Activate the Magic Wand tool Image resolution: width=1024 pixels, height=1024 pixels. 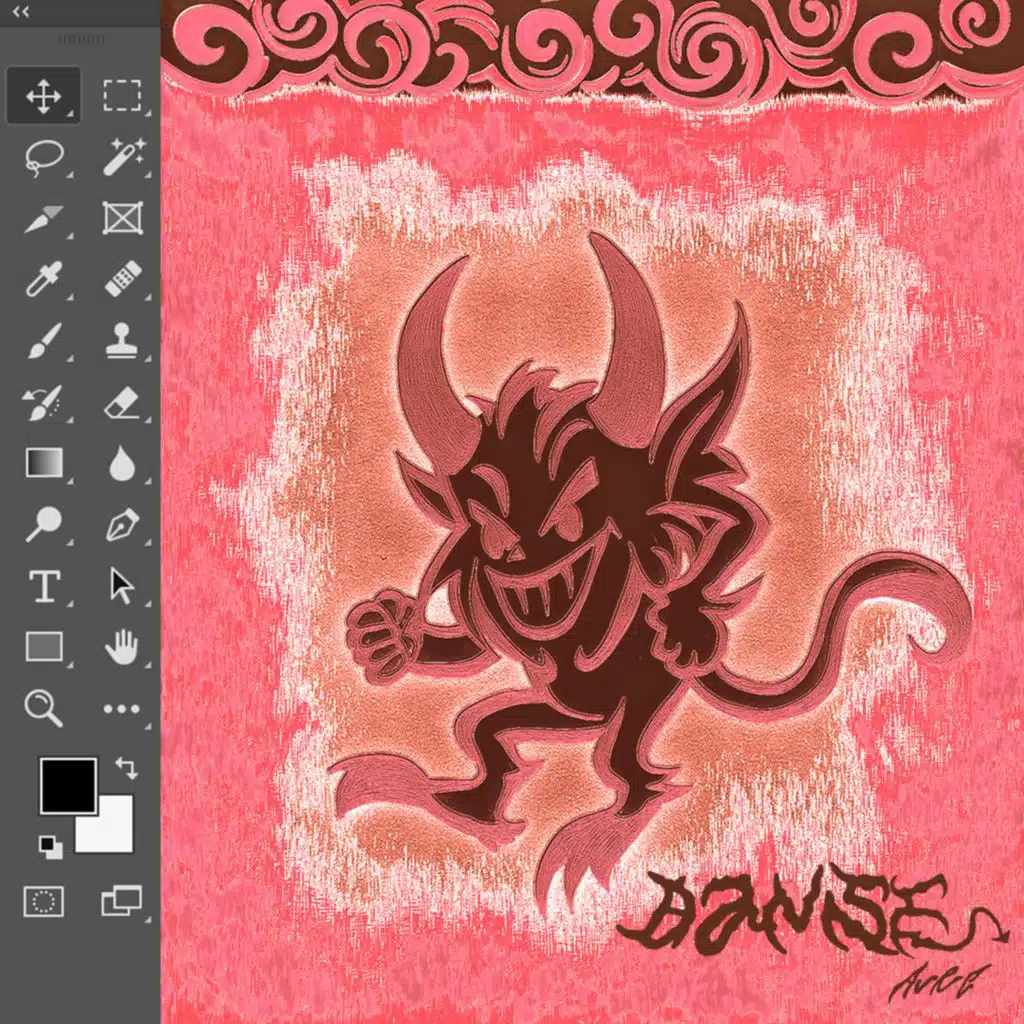(x=122, y=157)
